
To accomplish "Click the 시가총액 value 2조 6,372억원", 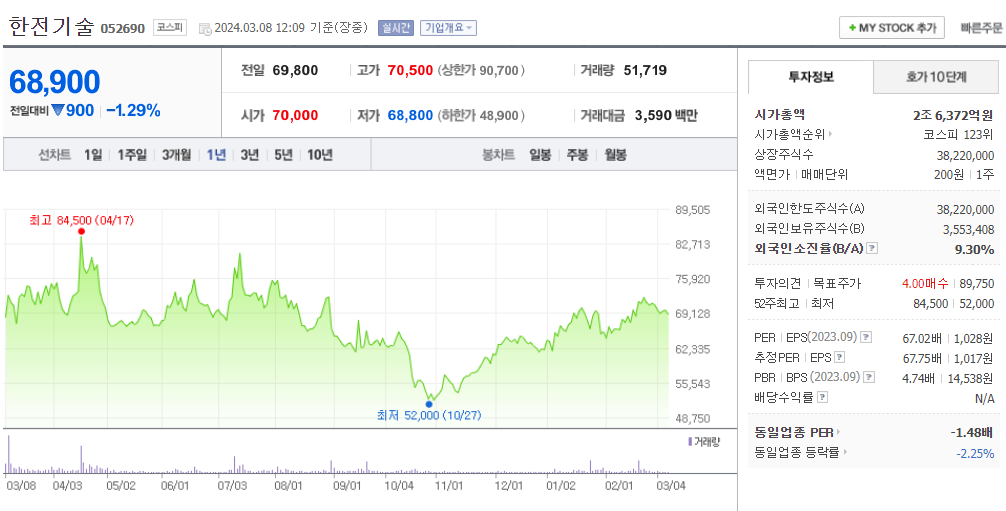I will (x=953, y=115).
